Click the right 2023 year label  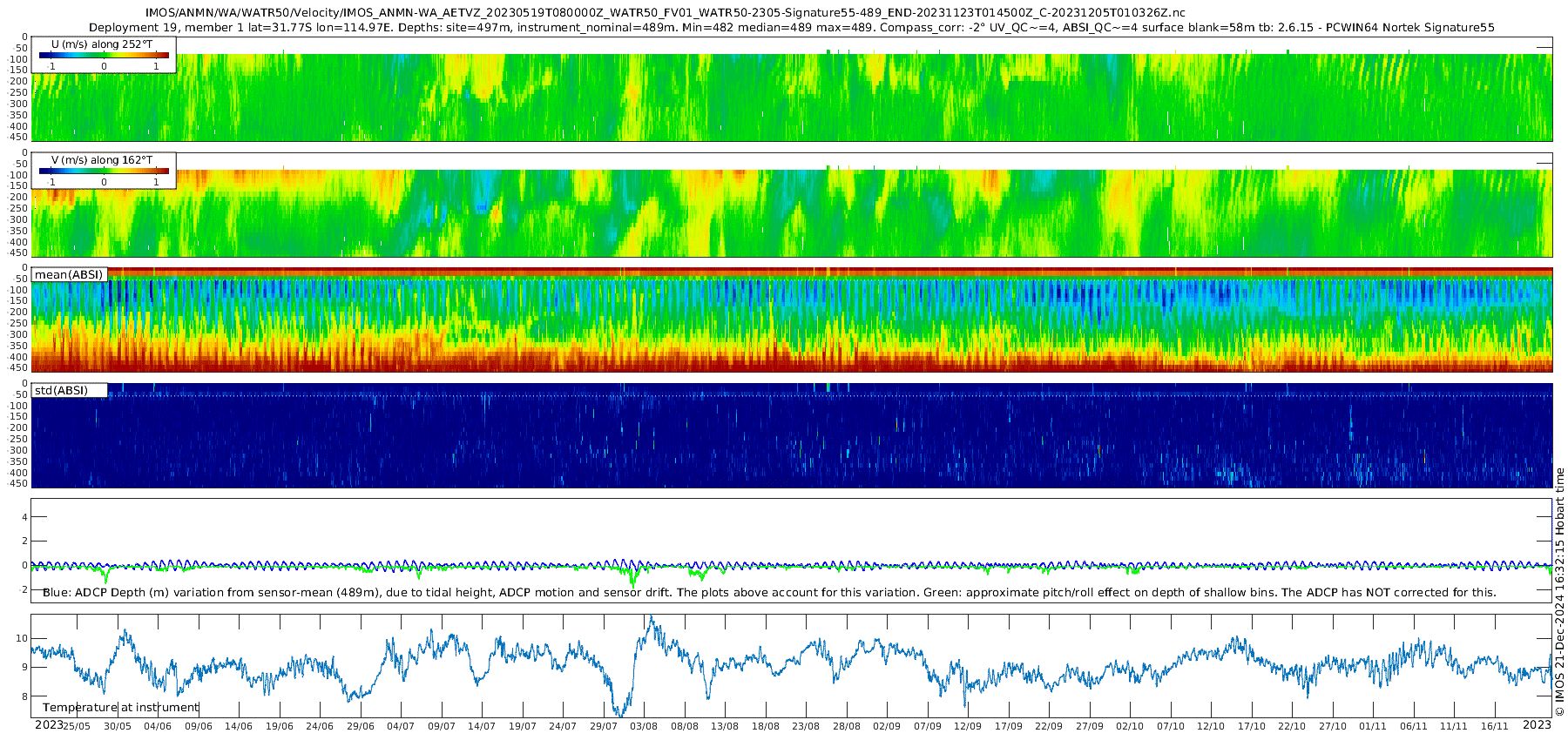click(x=1537, y=725)
